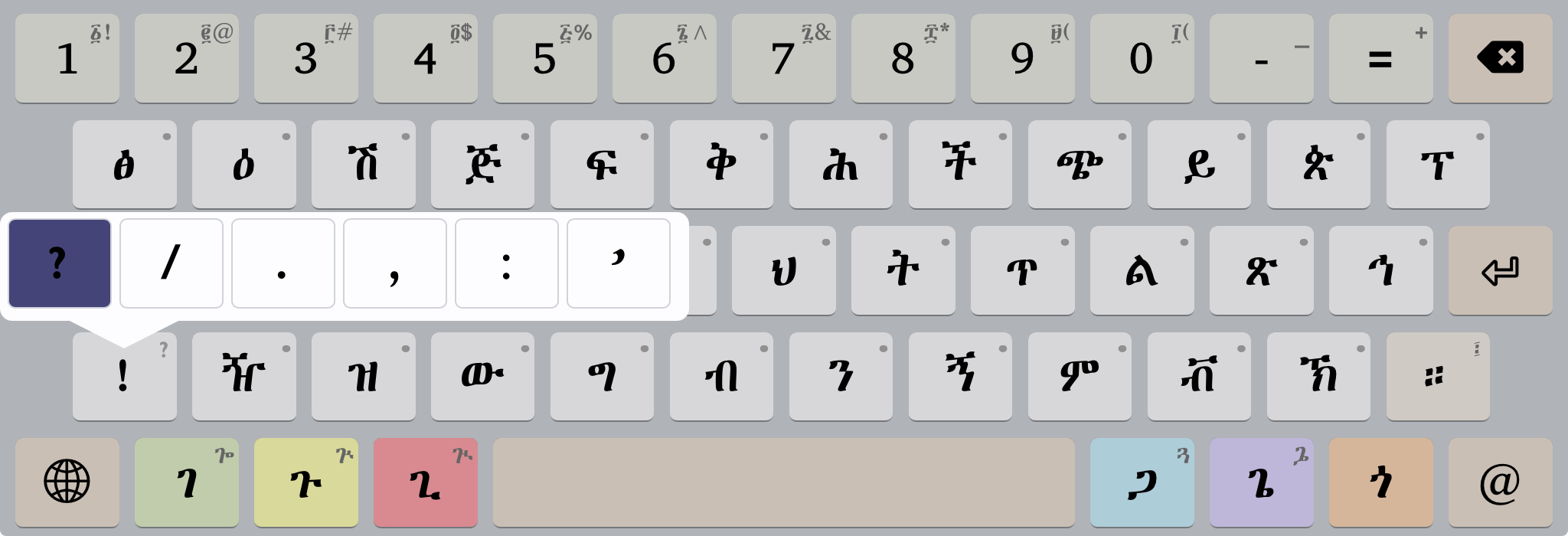
Task: Tap the red ጊ modifier key
Action: (x=426, y=482)
